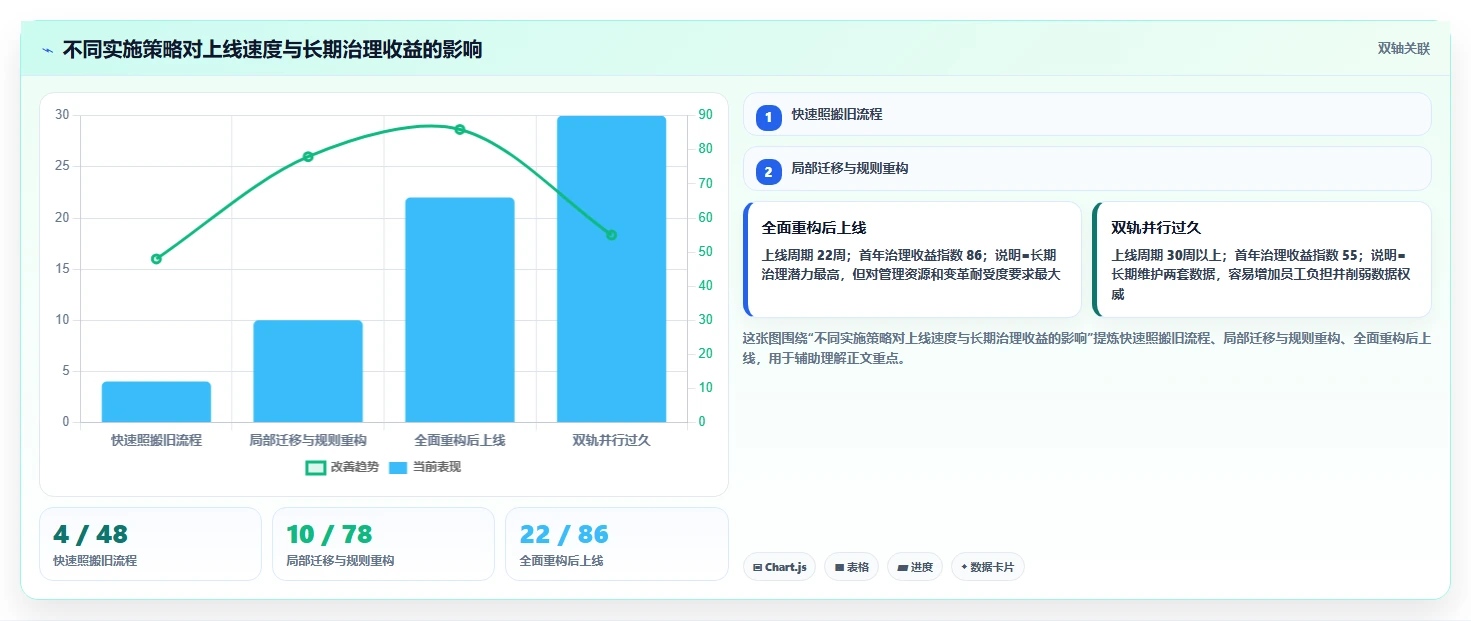This screenshot has height=621, width=1471.
Task: Click the 数据卡片 tag chip
Action: [987, 567]
